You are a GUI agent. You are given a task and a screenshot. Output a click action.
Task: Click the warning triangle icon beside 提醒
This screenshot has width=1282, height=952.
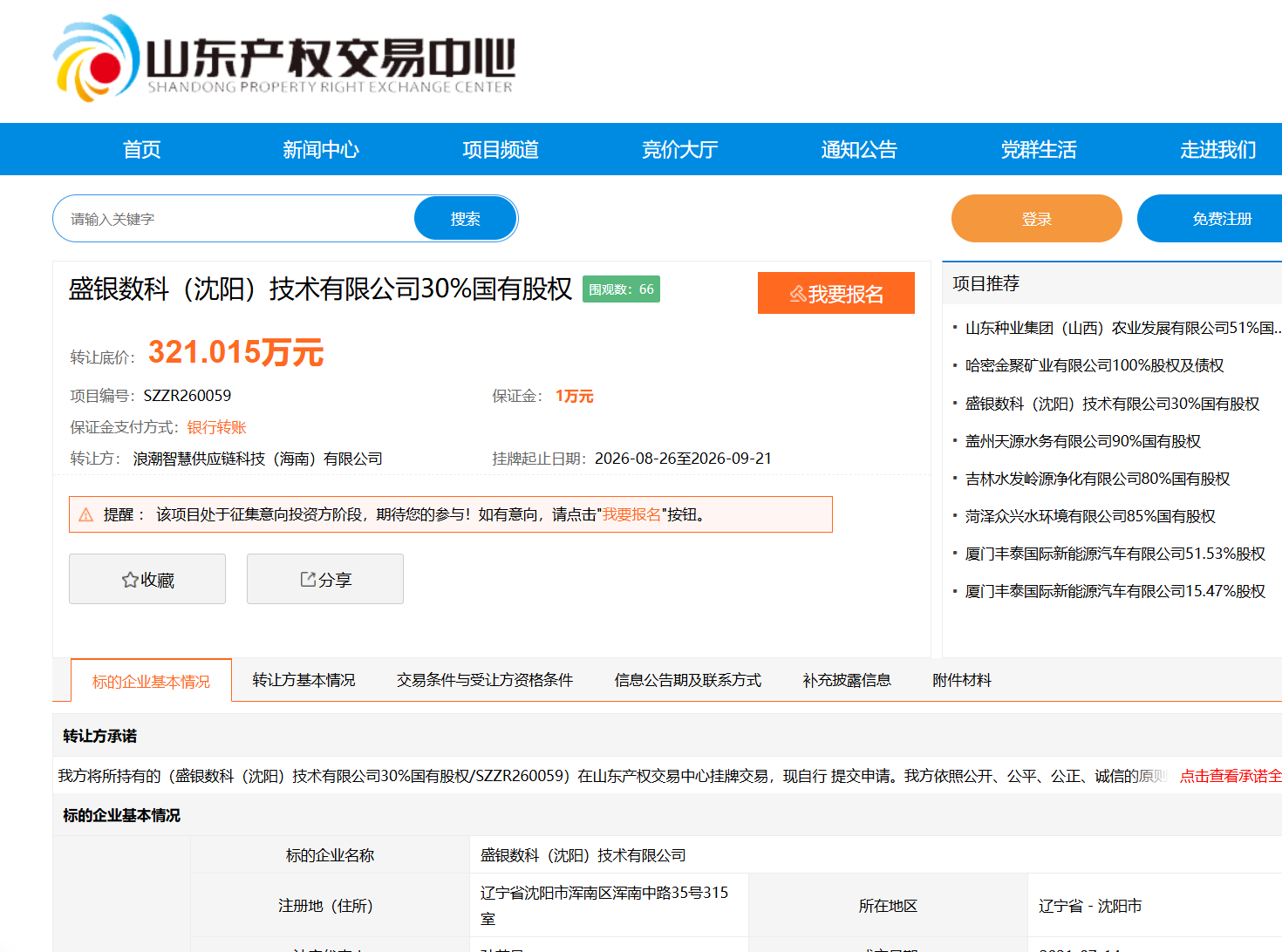coord(86,514)
